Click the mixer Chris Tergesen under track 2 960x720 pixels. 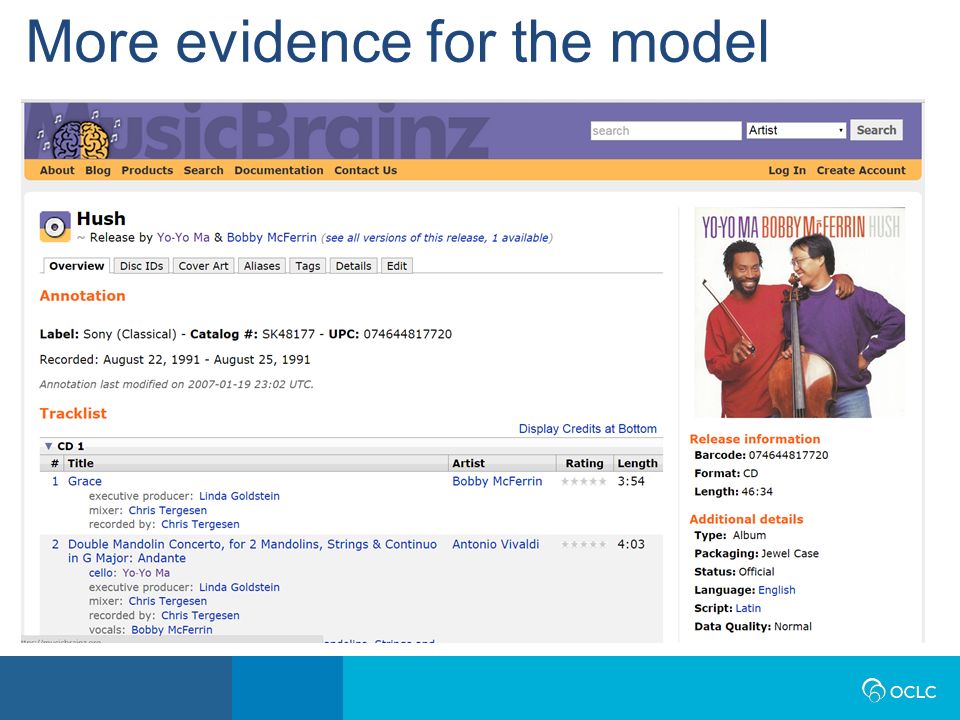click(x=168, y=601)
